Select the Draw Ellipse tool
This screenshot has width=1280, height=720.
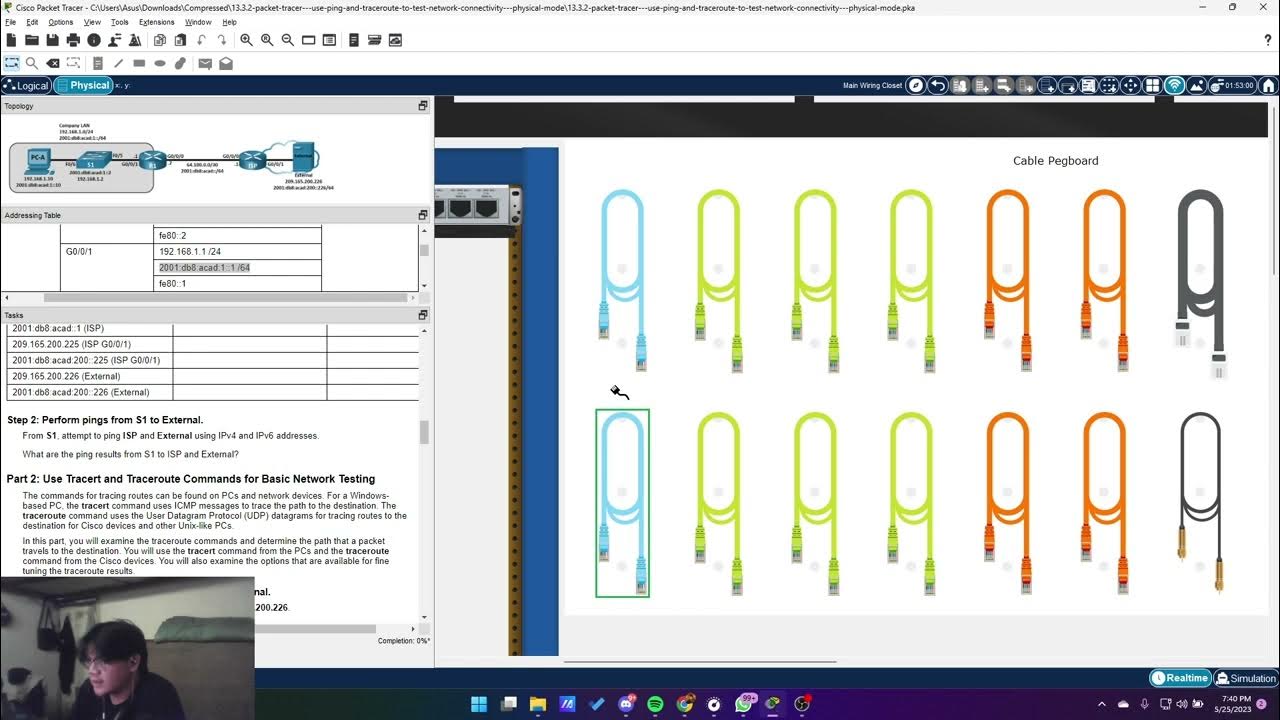pyautogui.click(x=160, y=63)
